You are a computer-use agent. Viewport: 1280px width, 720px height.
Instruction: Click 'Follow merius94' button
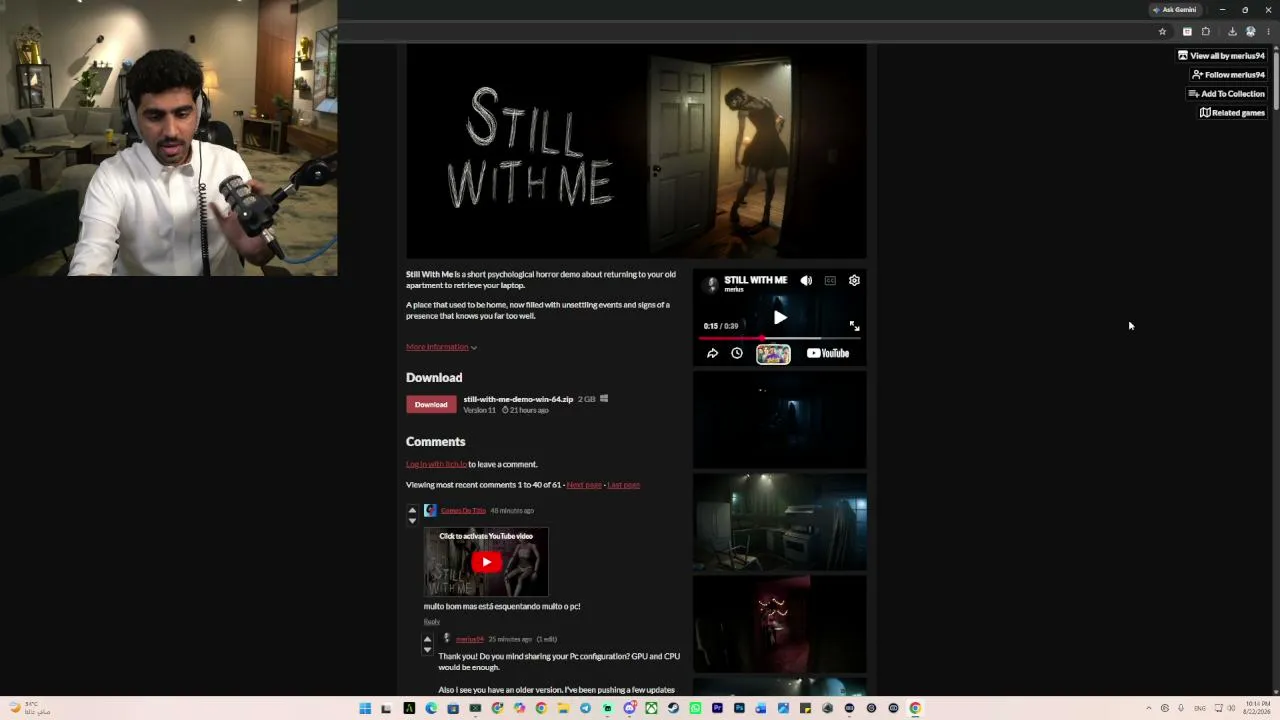[x=1228, y=75]
